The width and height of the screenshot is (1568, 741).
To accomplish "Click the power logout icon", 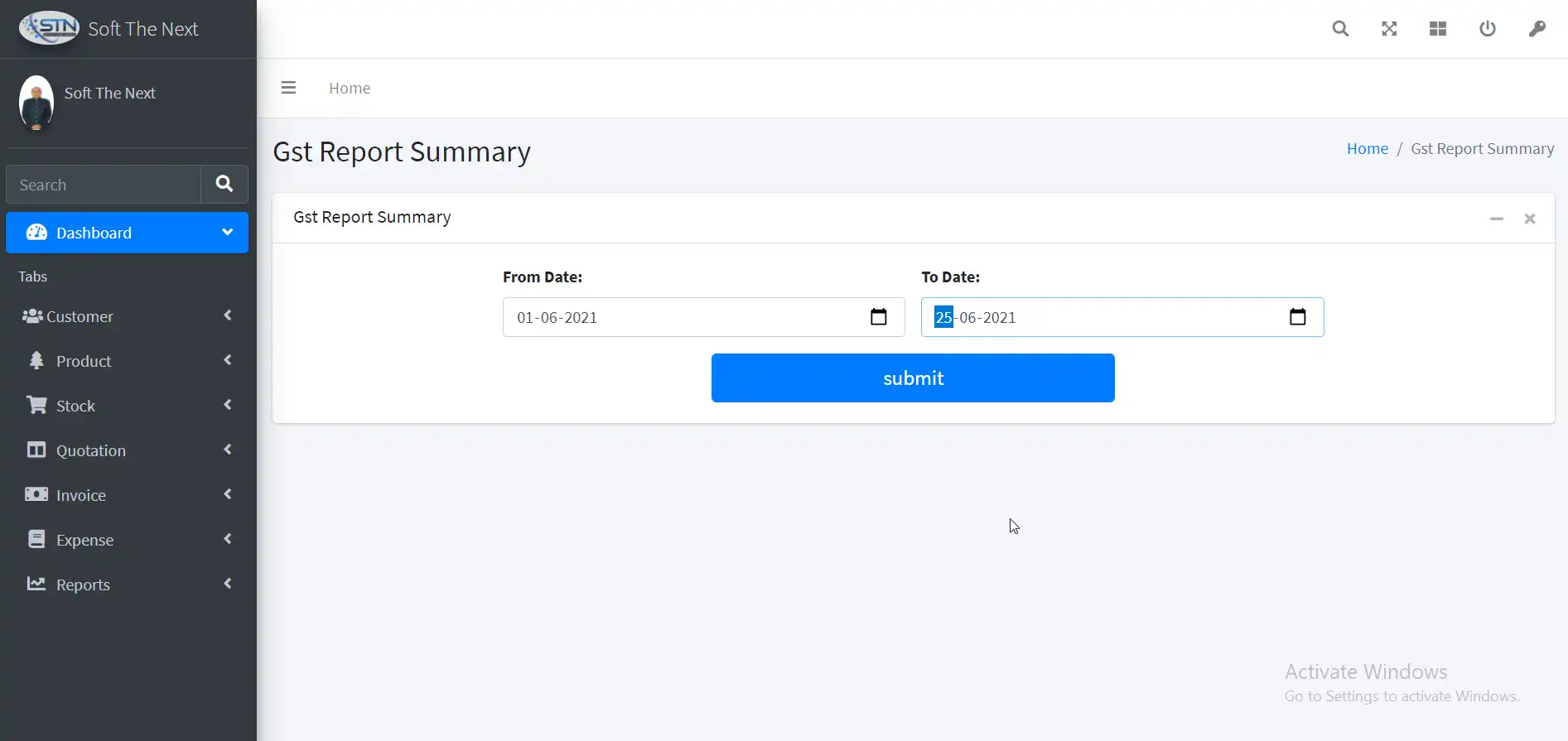I will pos(1488,29).
